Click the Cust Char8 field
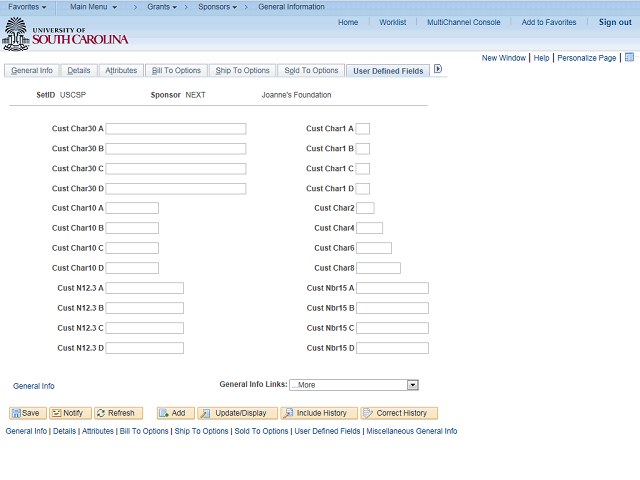The height and width of the screenshot is (480, 640). click(x=378, y=268)
